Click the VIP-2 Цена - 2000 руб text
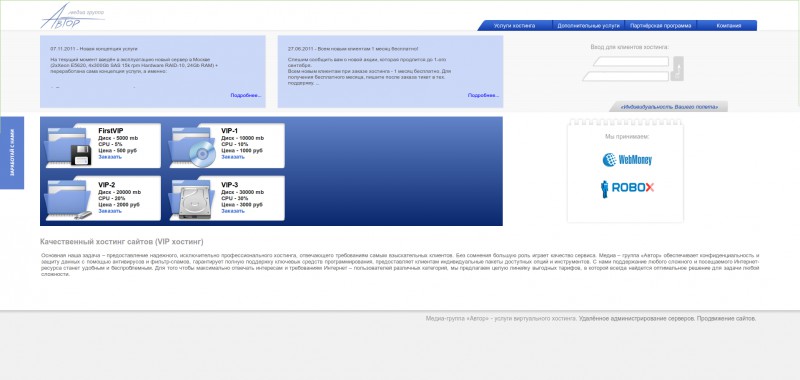Image resolution: width=800 pixels, height=380 pixels. (x=119, y=205)
